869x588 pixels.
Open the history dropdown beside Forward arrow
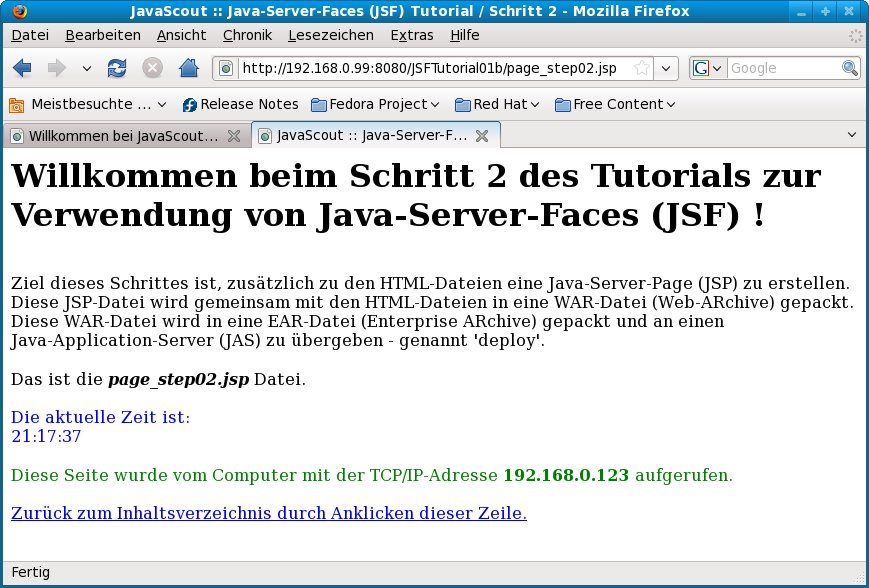click(86, 68)
